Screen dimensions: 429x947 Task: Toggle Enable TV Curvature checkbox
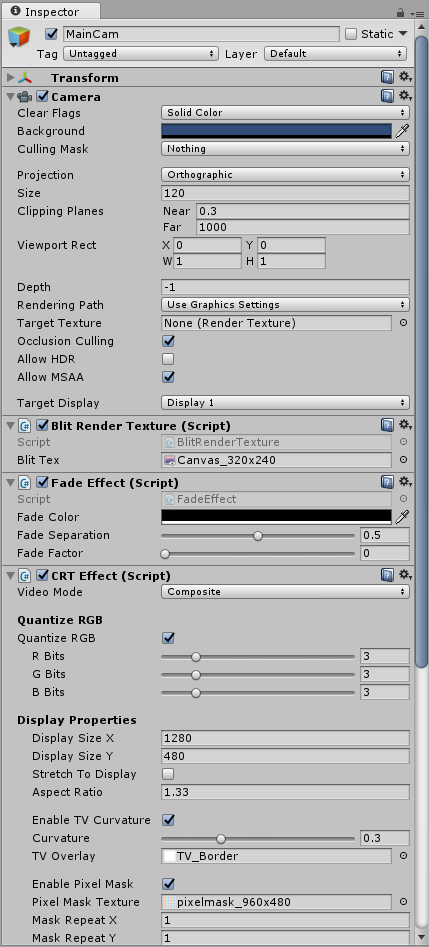pos(169,820)
